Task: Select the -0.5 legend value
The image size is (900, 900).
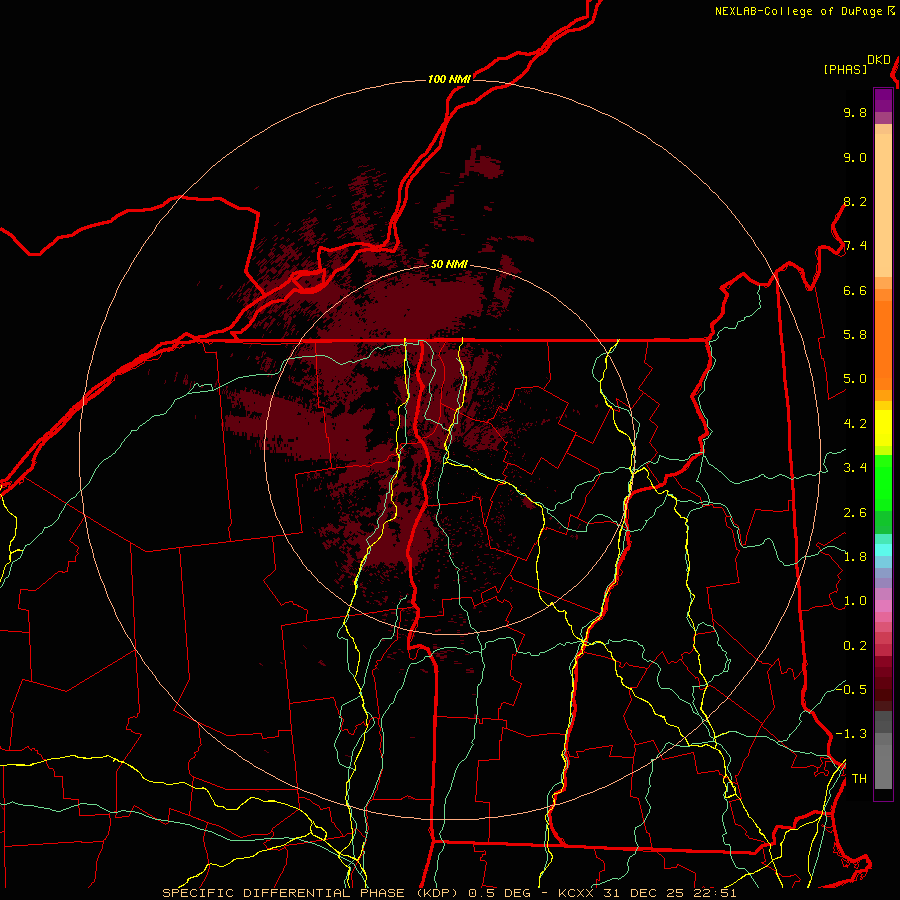Action: 851,690
